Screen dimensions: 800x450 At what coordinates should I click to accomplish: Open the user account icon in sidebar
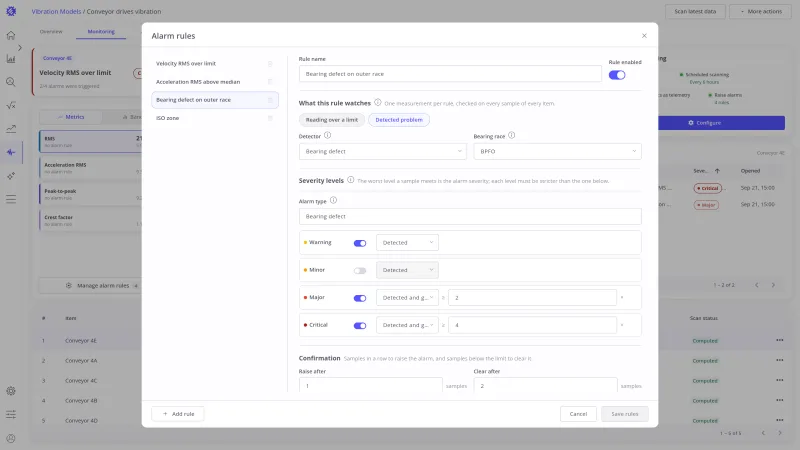pyautogui.click(x=11, y=438)
